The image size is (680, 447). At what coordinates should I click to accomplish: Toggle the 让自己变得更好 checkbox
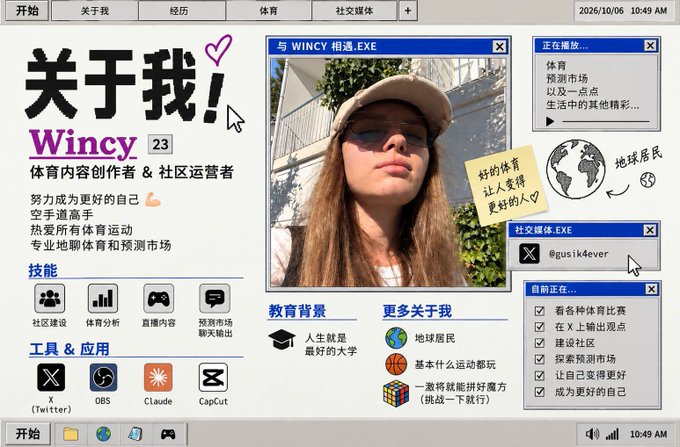(539, 375)
